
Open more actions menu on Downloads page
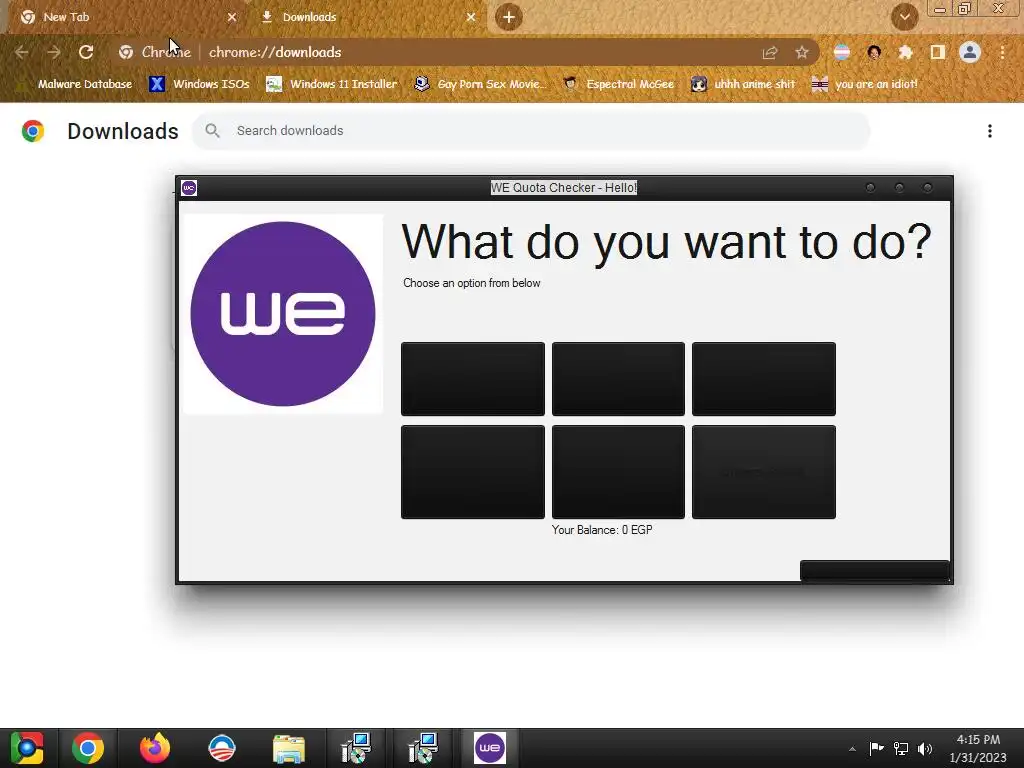click(990, 131)
